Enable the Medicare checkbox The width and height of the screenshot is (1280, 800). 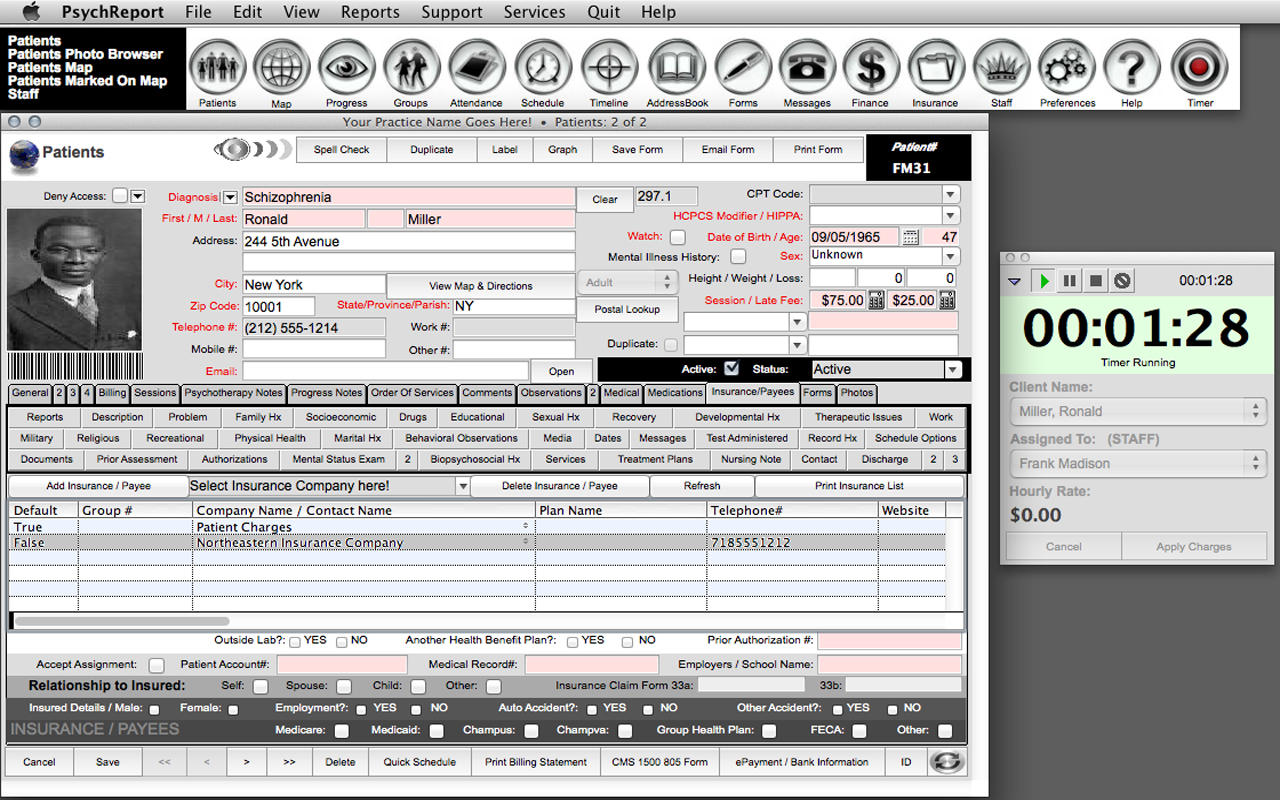click(x=342, y=731)
